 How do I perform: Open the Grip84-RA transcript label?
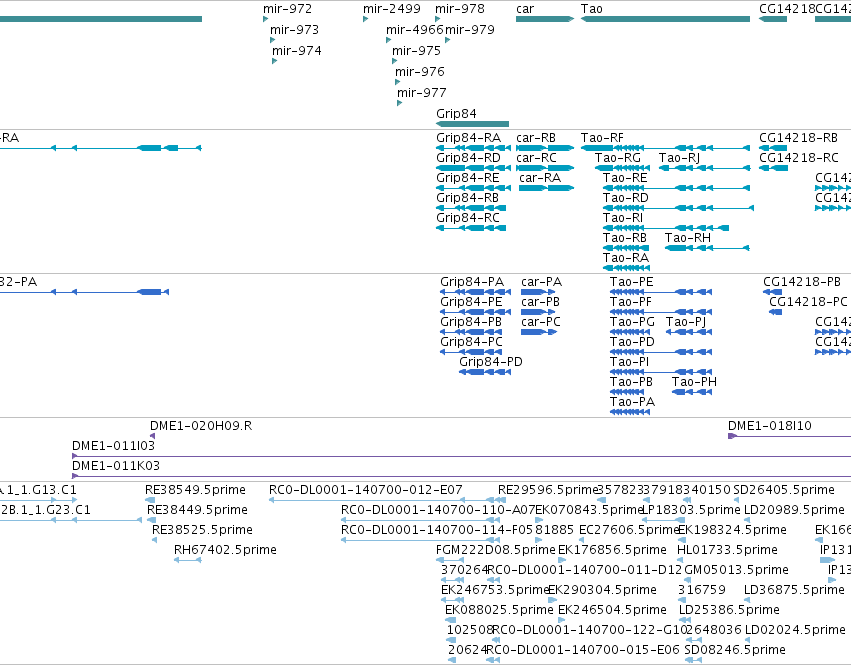(468, 138)
